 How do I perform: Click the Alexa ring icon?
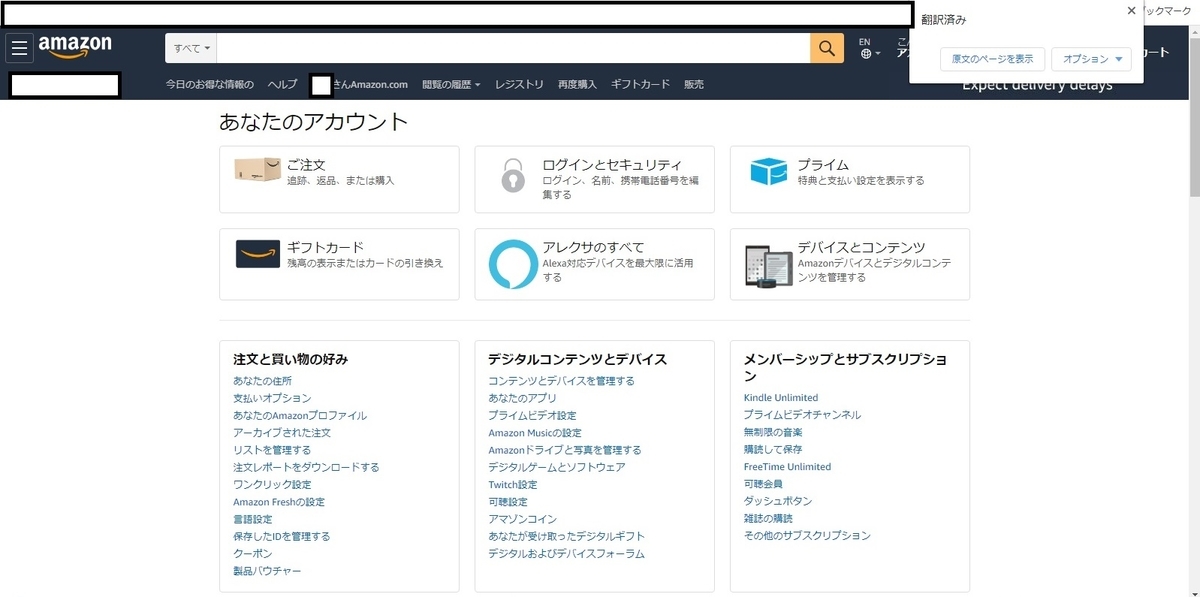point(512,264)
